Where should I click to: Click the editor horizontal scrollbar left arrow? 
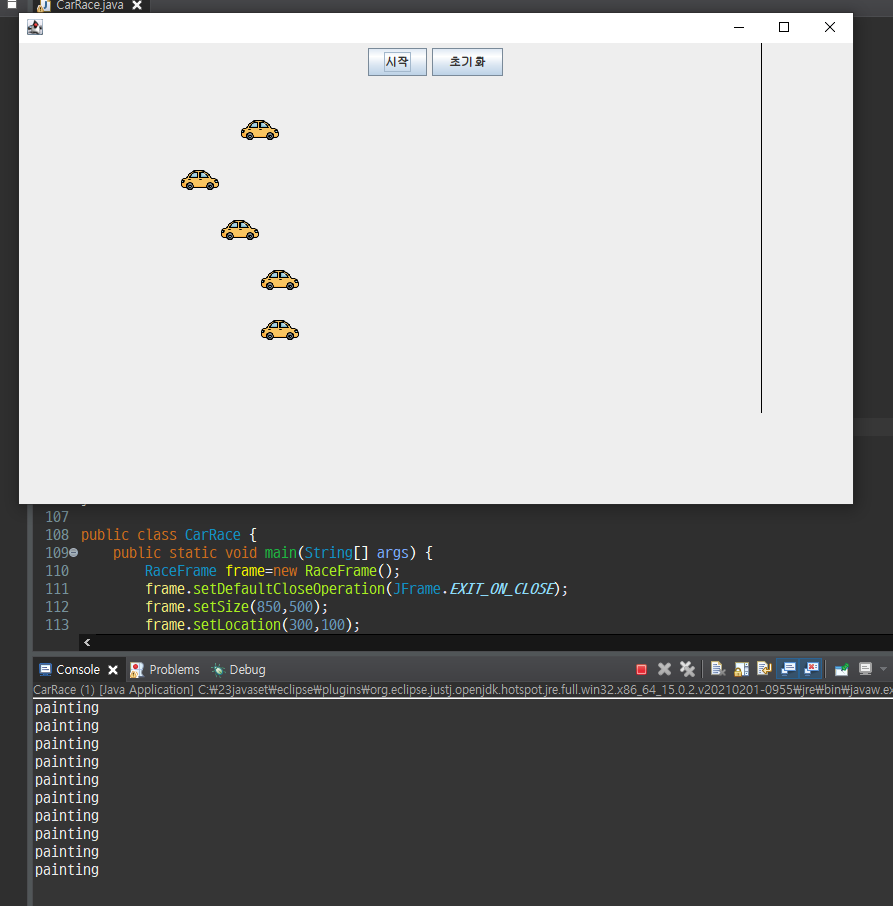(87, 643)
